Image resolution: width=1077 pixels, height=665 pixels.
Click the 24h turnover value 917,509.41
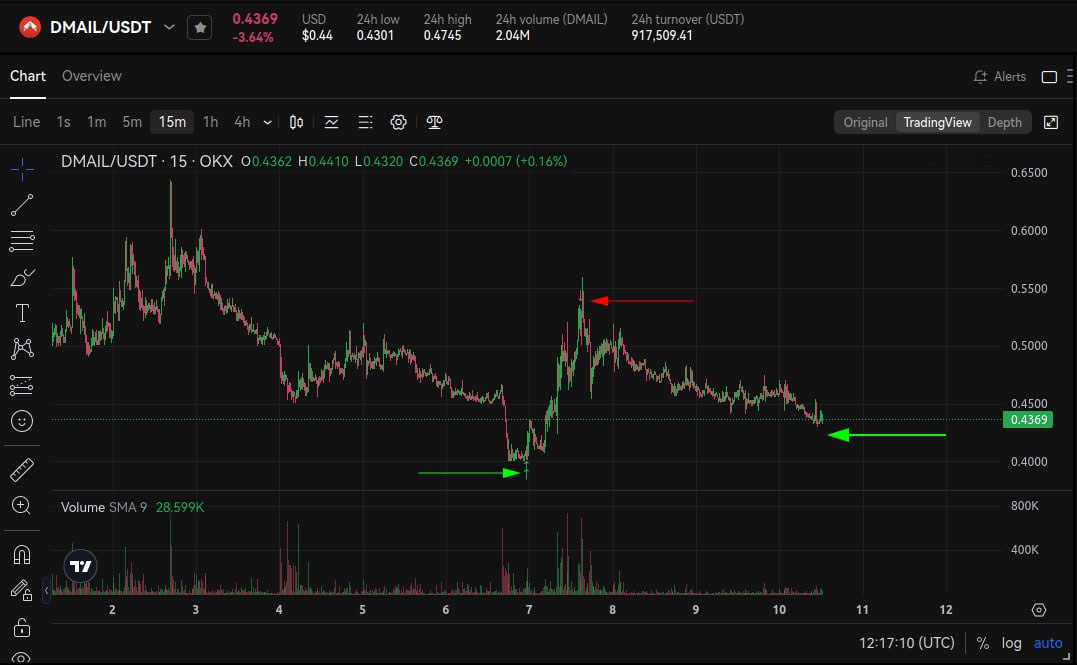[x=662, y=35]
